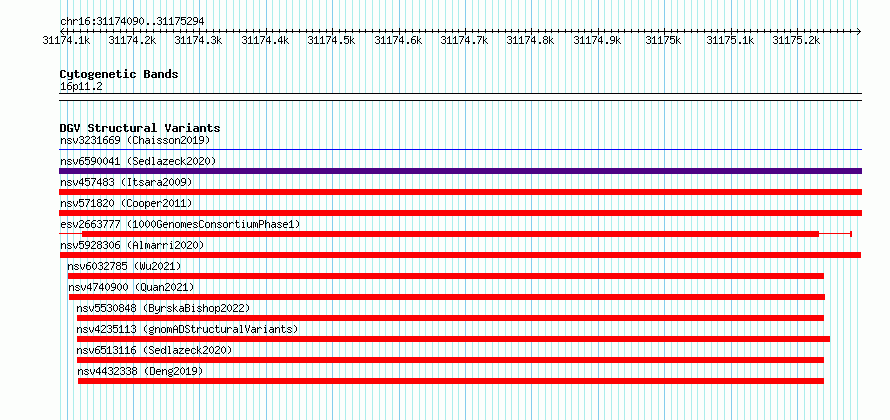Click the 31174.4k ruler tick label
890x420 pixels.
tap(265, 40)
